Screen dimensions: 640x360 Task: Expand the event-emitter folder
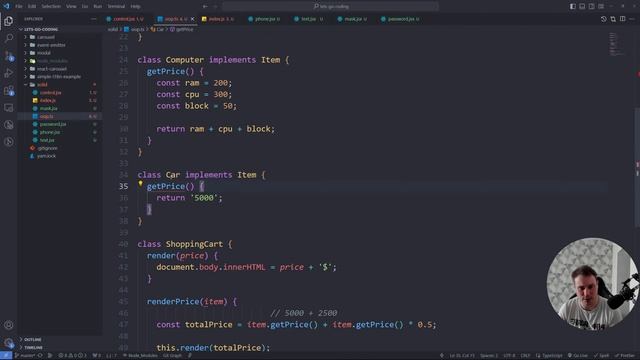[59, 45]
